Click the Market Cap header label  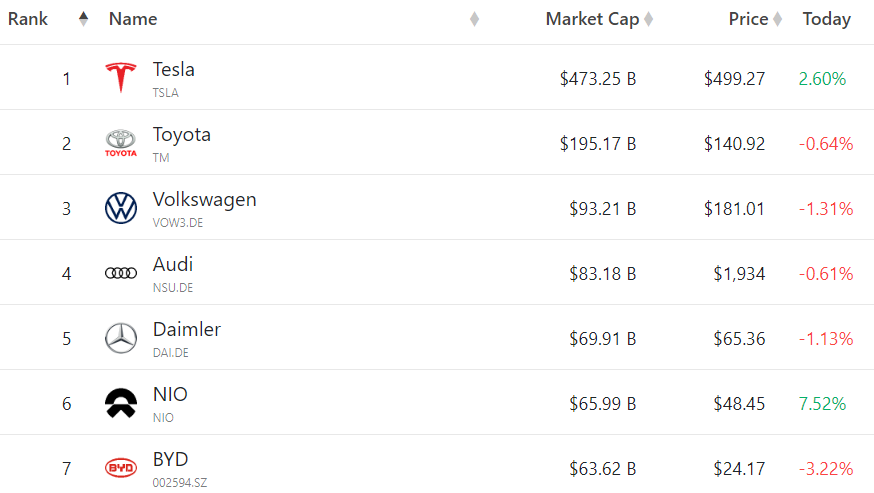(x=592, y=19)
